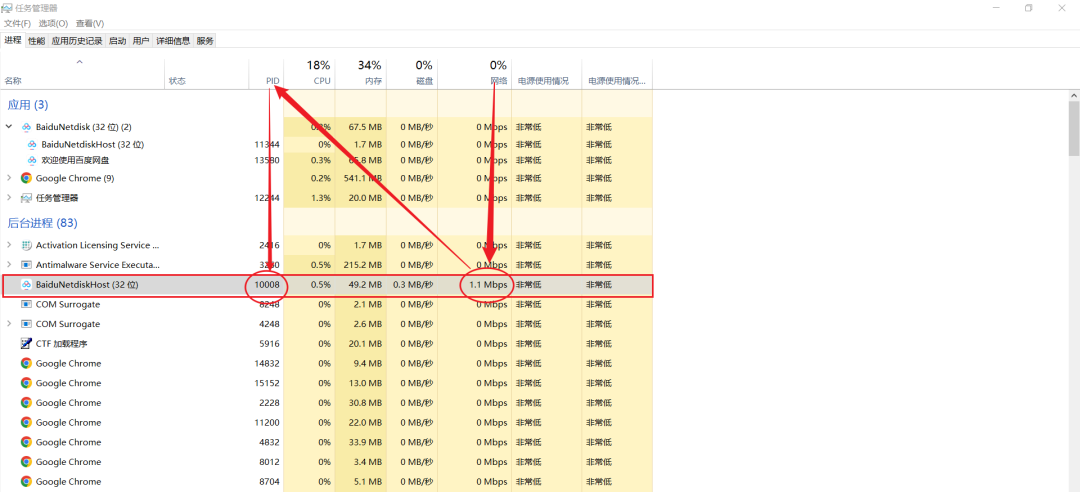This screenshot has width=1080, height=492.
Task: Collapse the BaiduNetdisk (32 位) group
Action: pyautogui.click(x=10, y=127)
